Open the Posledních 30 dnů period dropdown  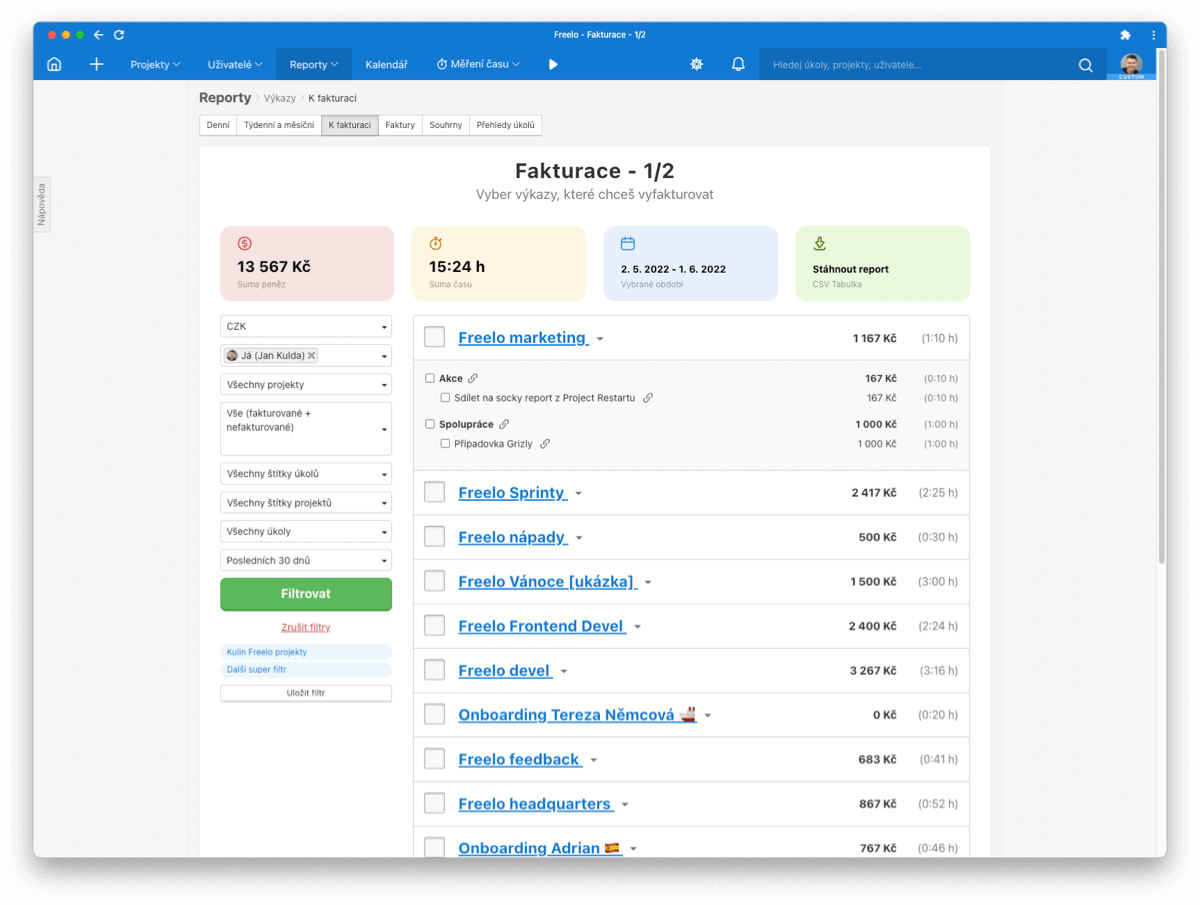306,561
